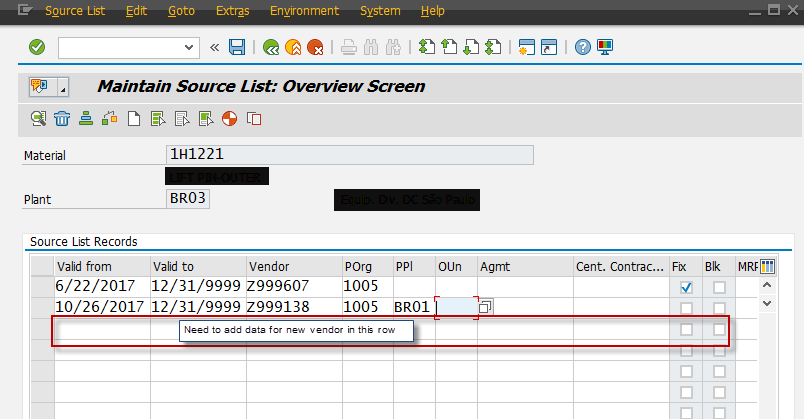The width and height of the screenshot is (804, 419).
Task: Enable Fix checkbox for vendor Z999138
Action: [x=686, y=308]
